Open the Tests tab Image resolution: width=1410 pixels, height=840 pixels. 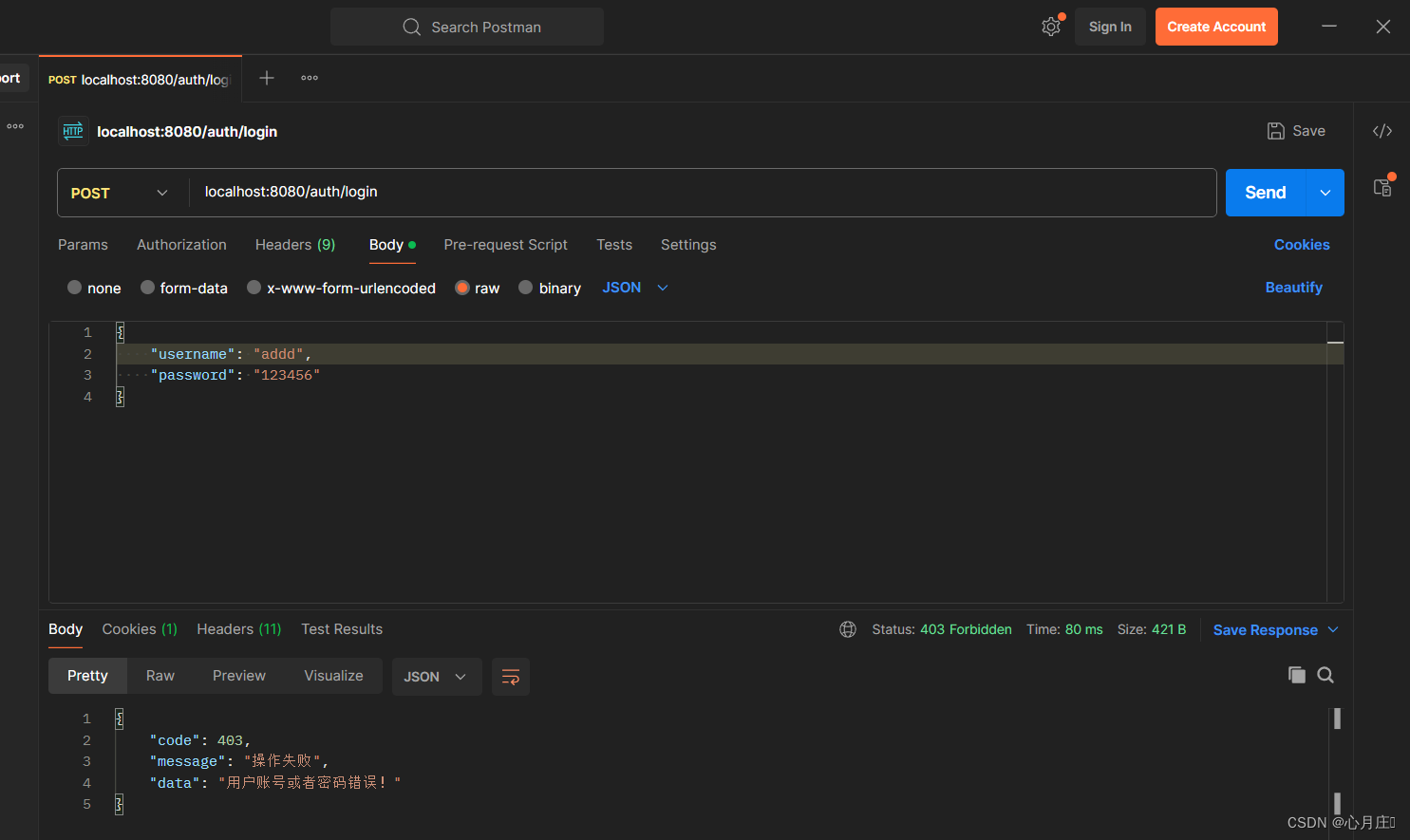pyautogui.click(x=614, y=245)
